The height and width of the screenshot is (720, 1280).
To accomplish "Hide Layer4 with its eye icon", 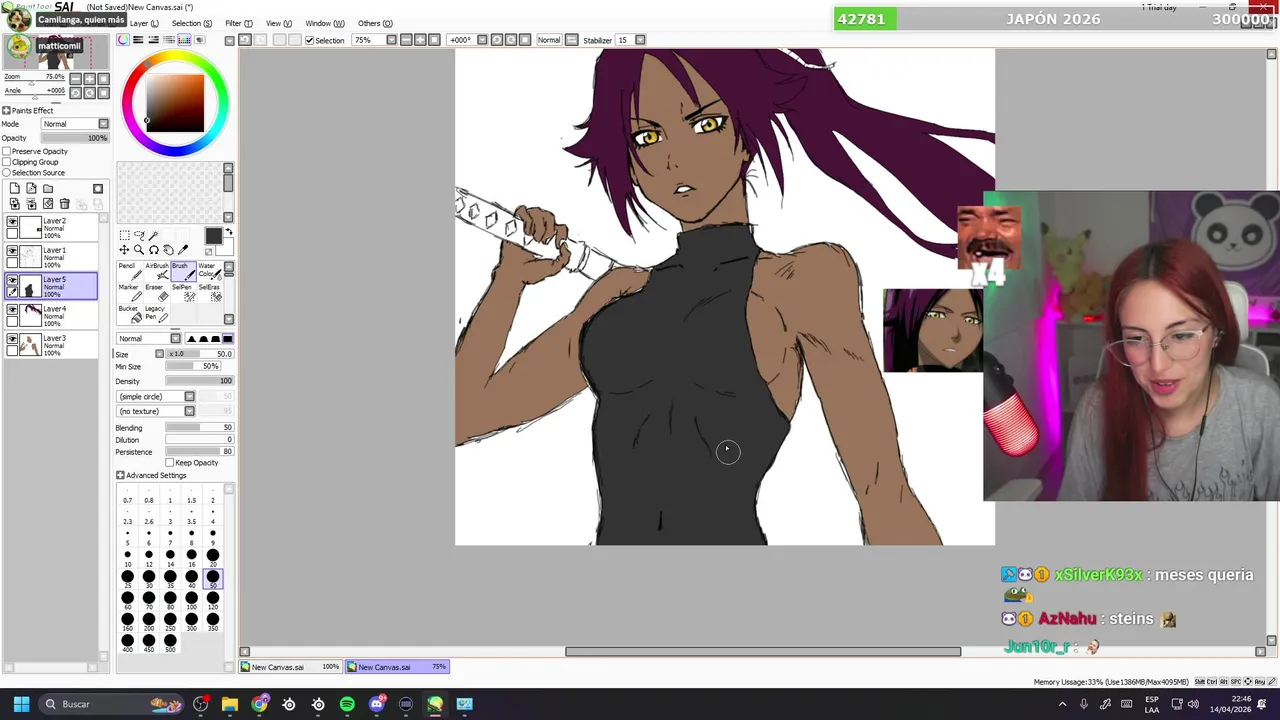I will (12, 310).
